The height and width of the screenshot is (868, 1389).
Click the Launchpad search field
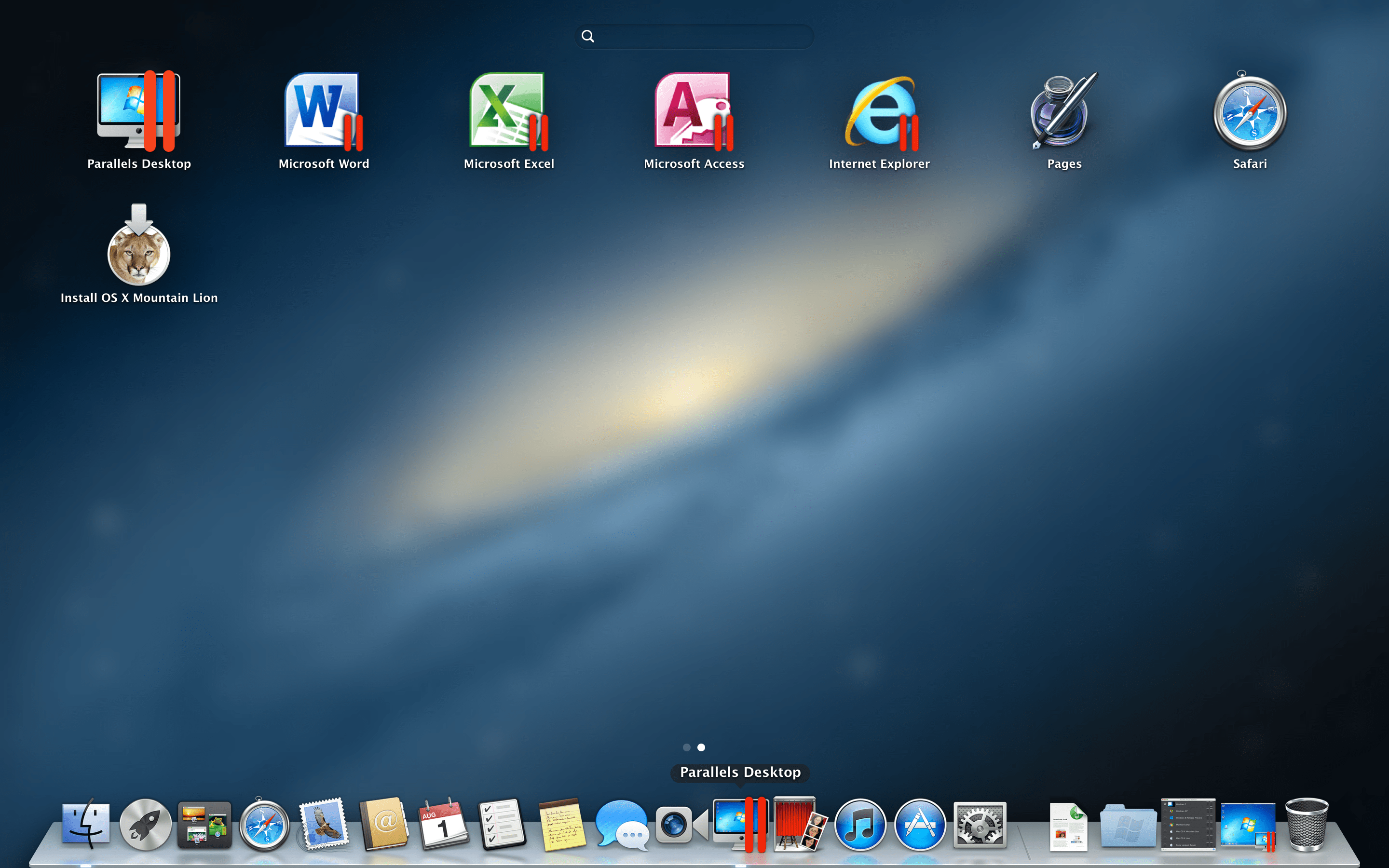(x=694, y=36)
